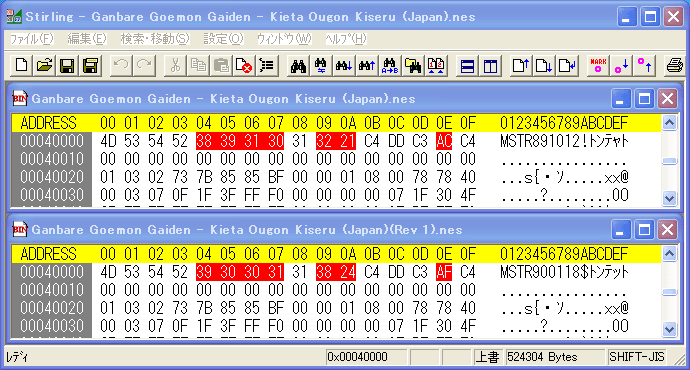Click scrollbar thumb in top document window
The width and height of the screenshot is (690, 370).
669,161
